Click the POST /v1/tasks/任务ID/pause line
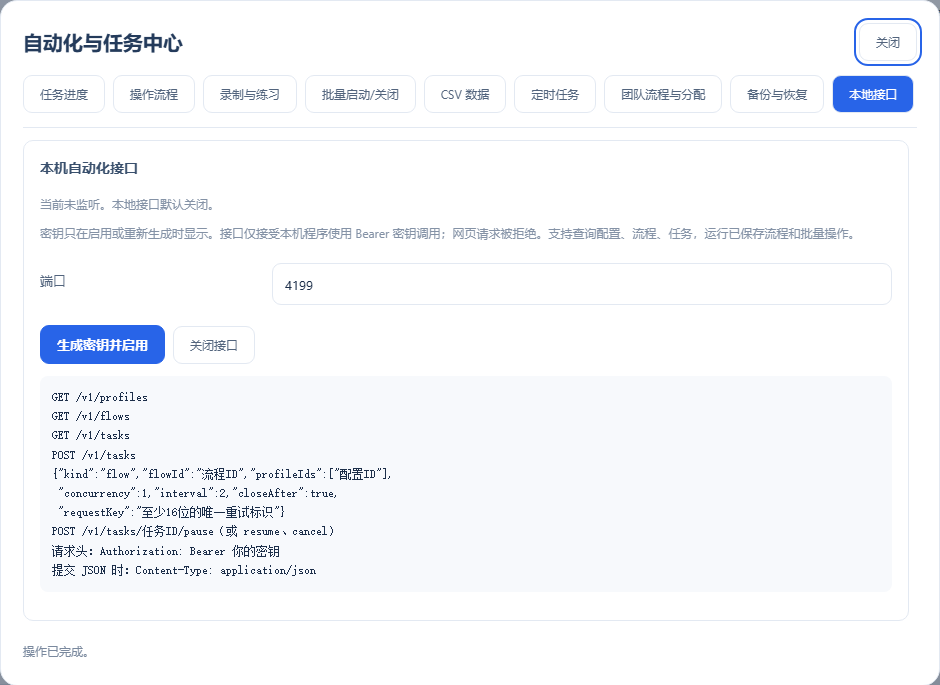 pos(193,532)
